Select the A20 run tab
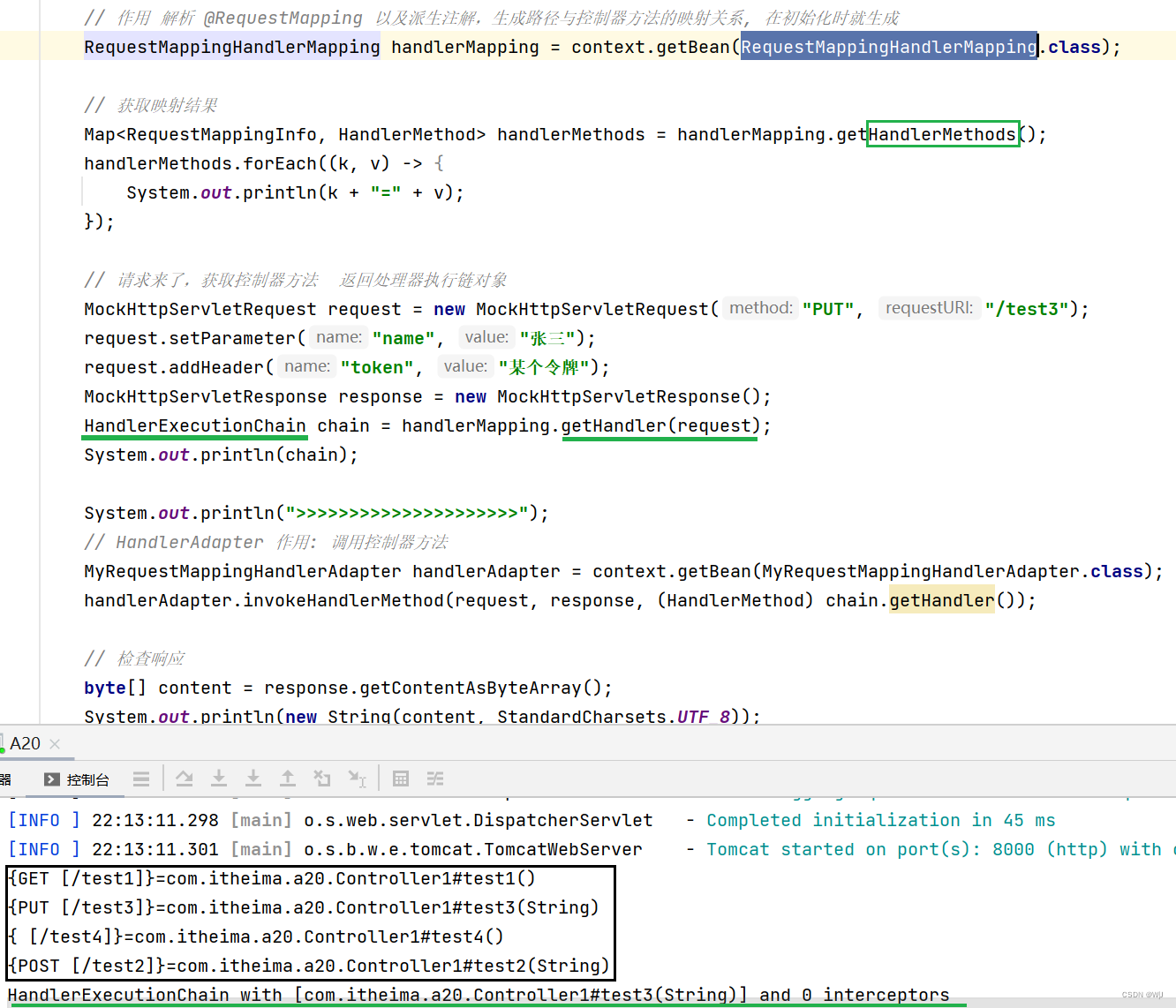This screenshot has height=1008, width=1176. (25, 743)
